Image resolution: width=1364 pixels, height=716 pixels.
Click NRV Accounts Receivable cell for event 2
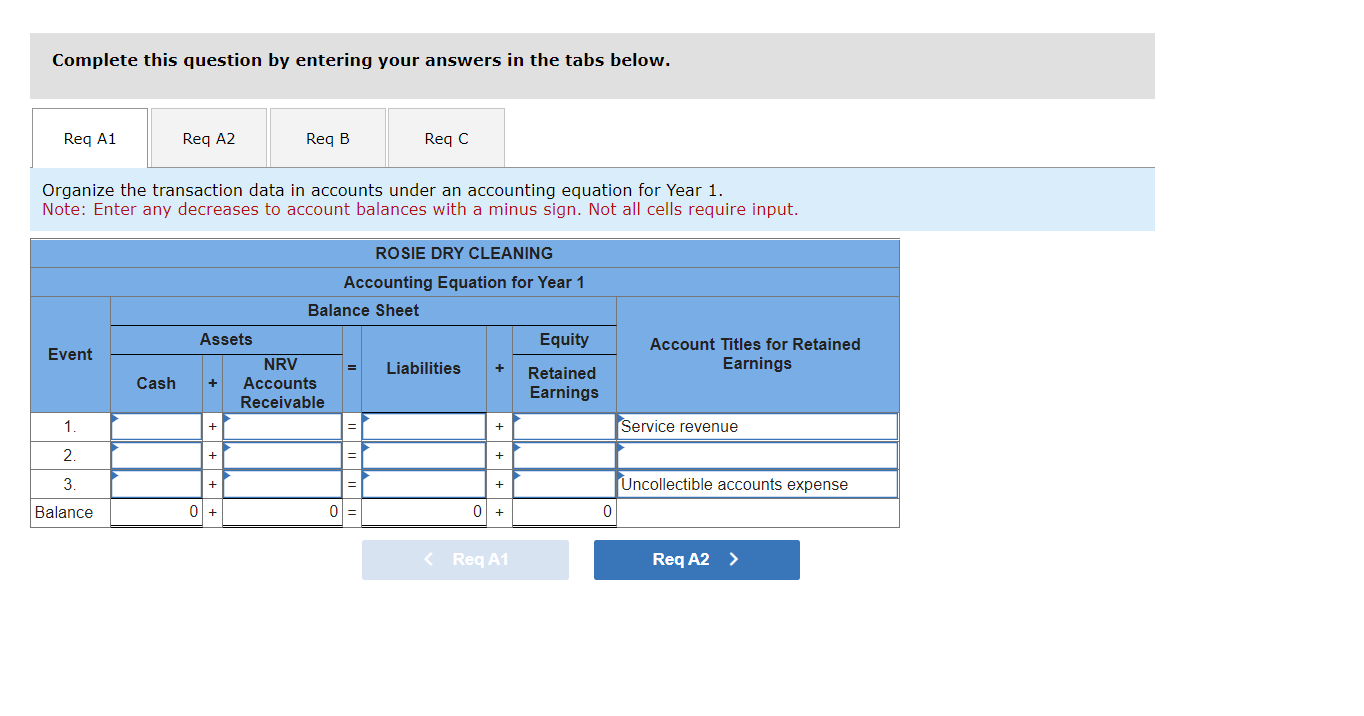(282, 456)
